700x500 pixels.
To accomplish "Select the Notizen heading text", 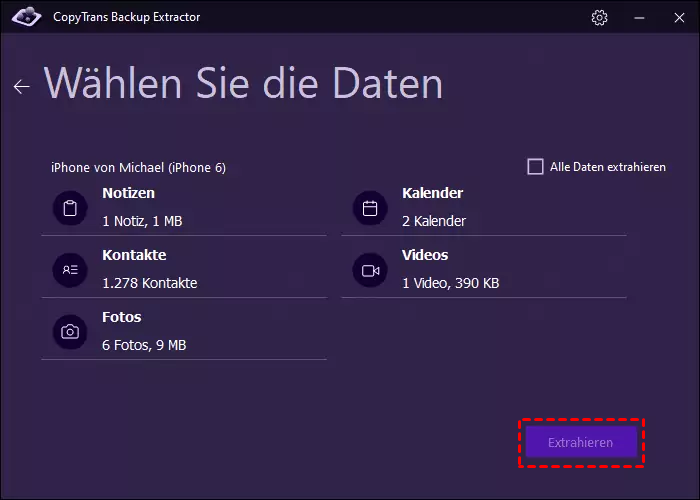I will click(128, 193).
